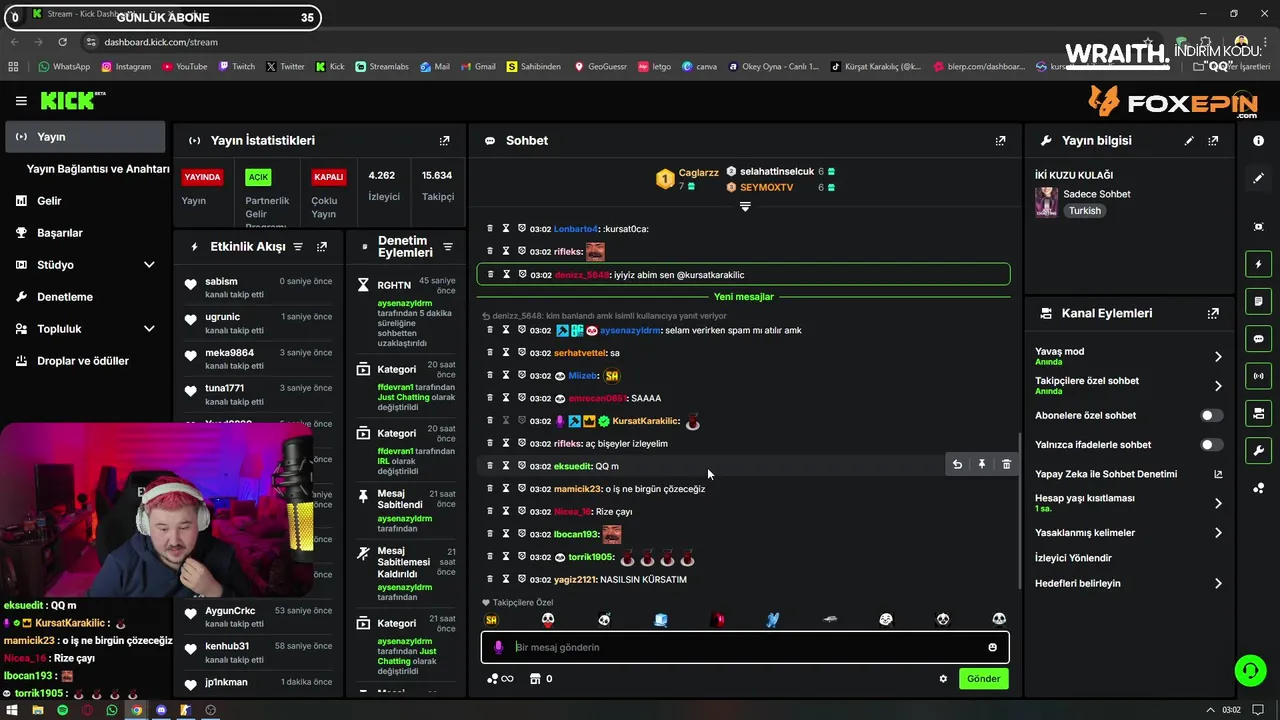
Task: Click username aysenazyldrm in chat
Action: click(x=630, y=330)
